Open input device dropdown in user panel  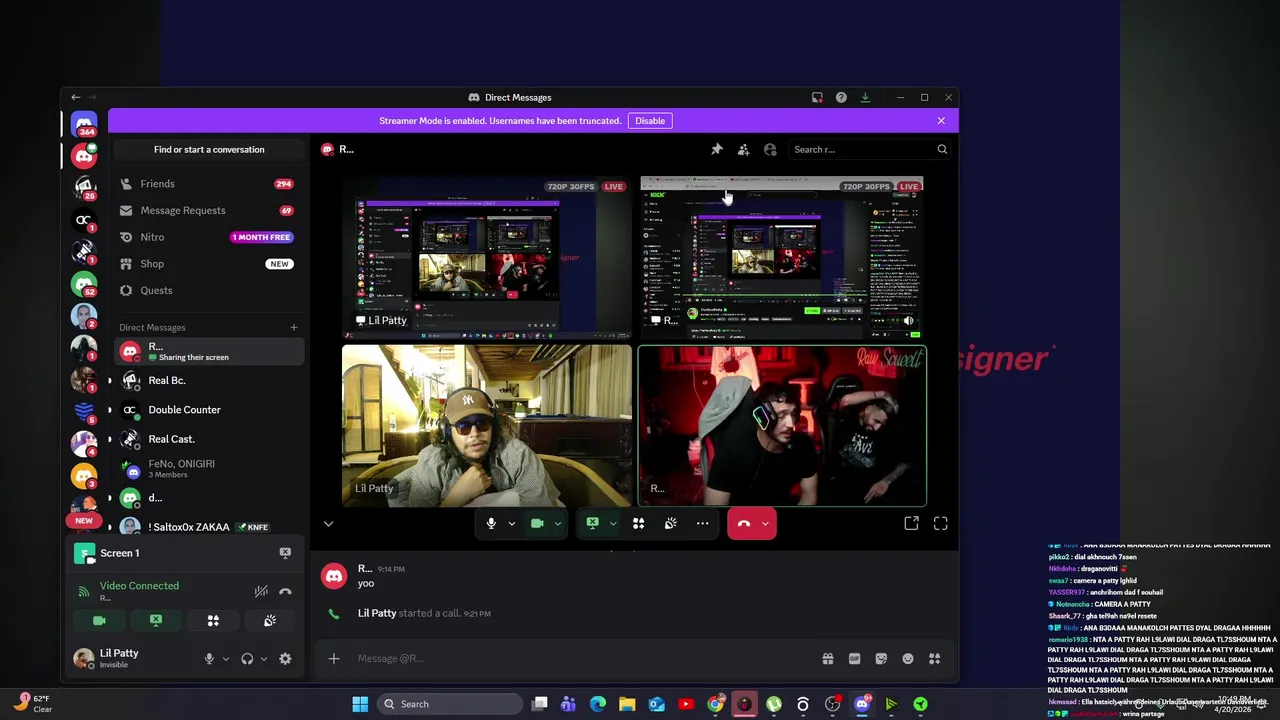click(x=225, y=658)
